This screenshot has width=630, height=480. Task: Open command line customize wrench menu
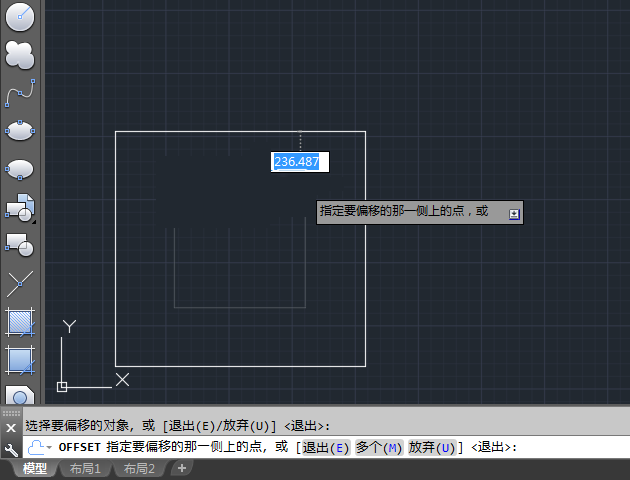point(11,450)
